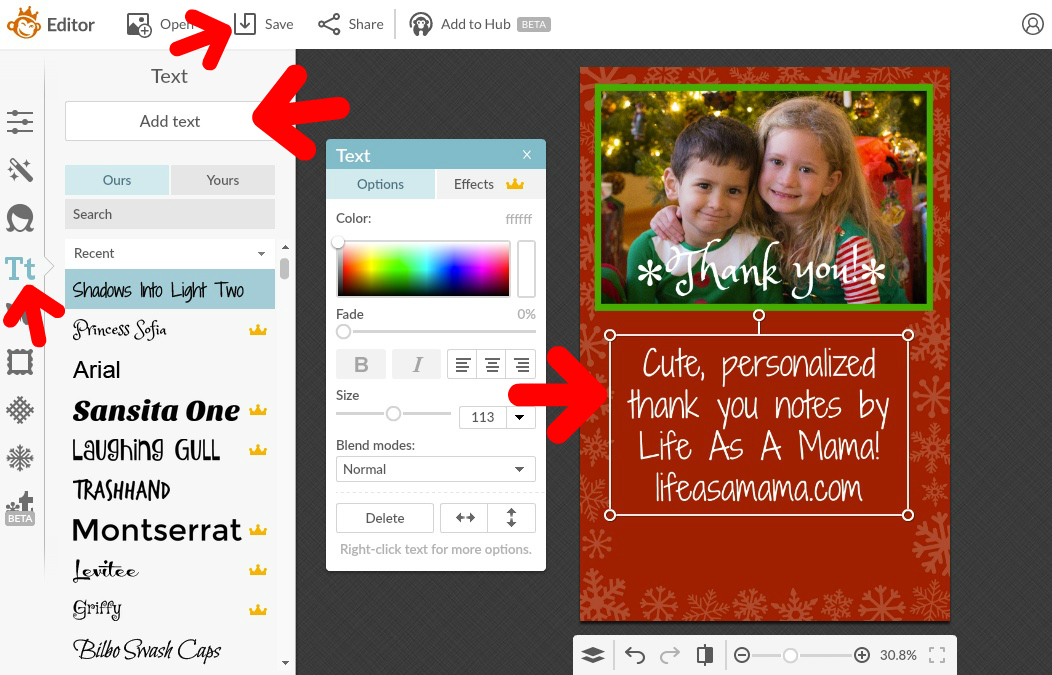Open the Frames tool in sidebar
Image resolution: width=1052 pixels, height=675 pixels.
(x=20, y=362)
